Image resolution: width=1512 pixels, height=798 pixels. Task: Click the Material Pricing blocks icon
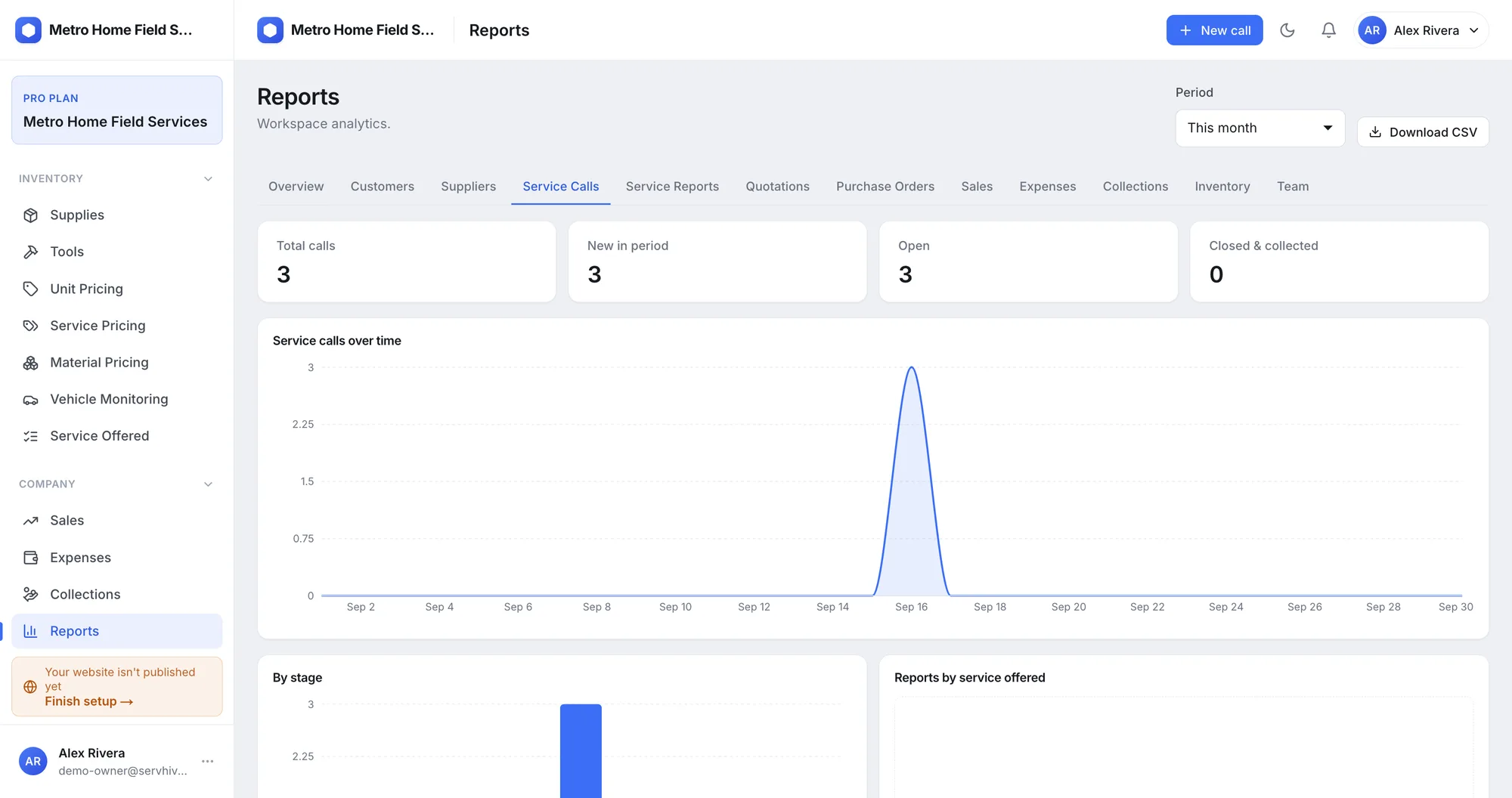[x=30, y=363]
